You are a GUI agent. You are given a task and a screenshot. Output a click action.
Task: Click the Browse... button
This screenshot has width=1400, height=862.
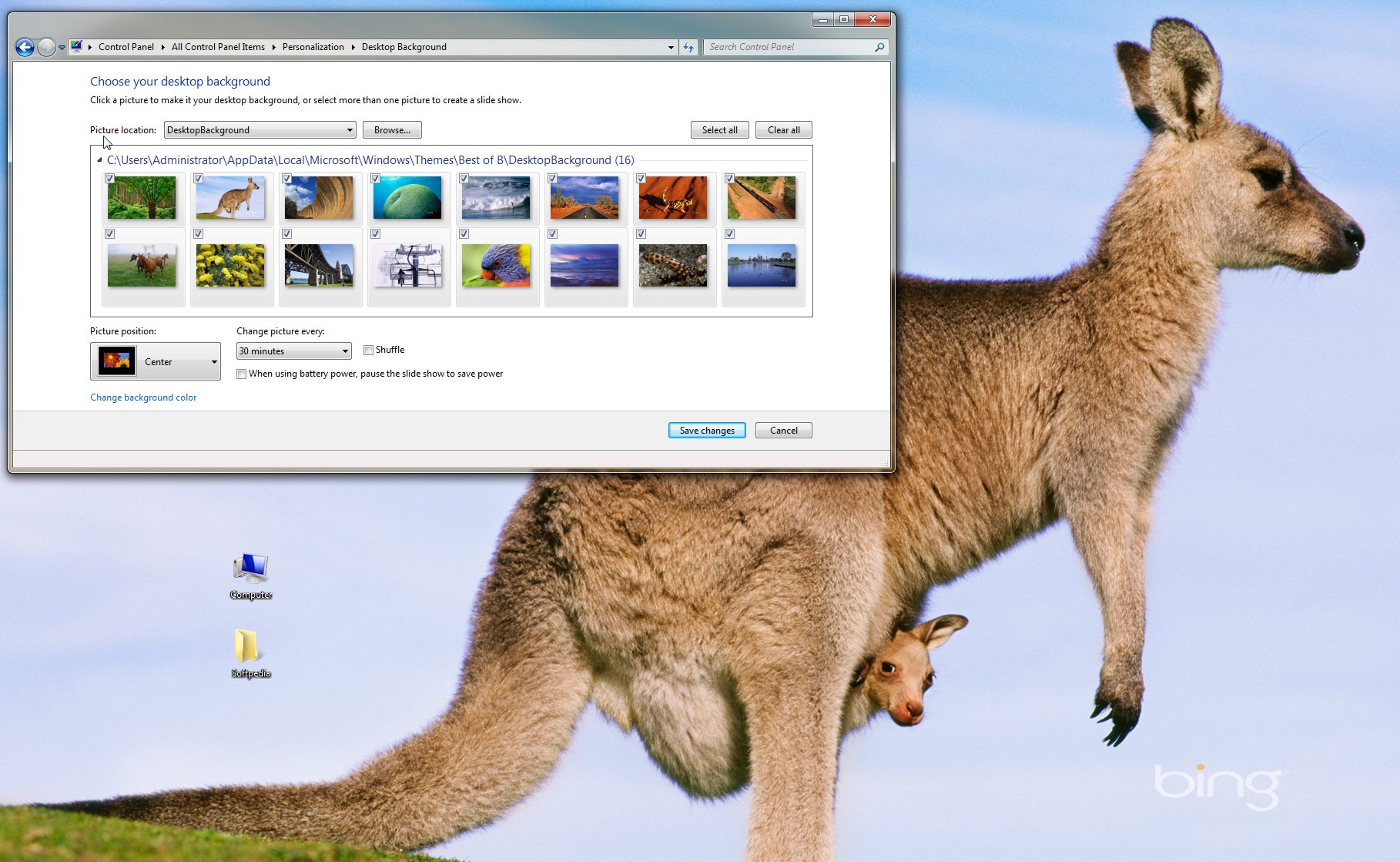coord(392,130)
